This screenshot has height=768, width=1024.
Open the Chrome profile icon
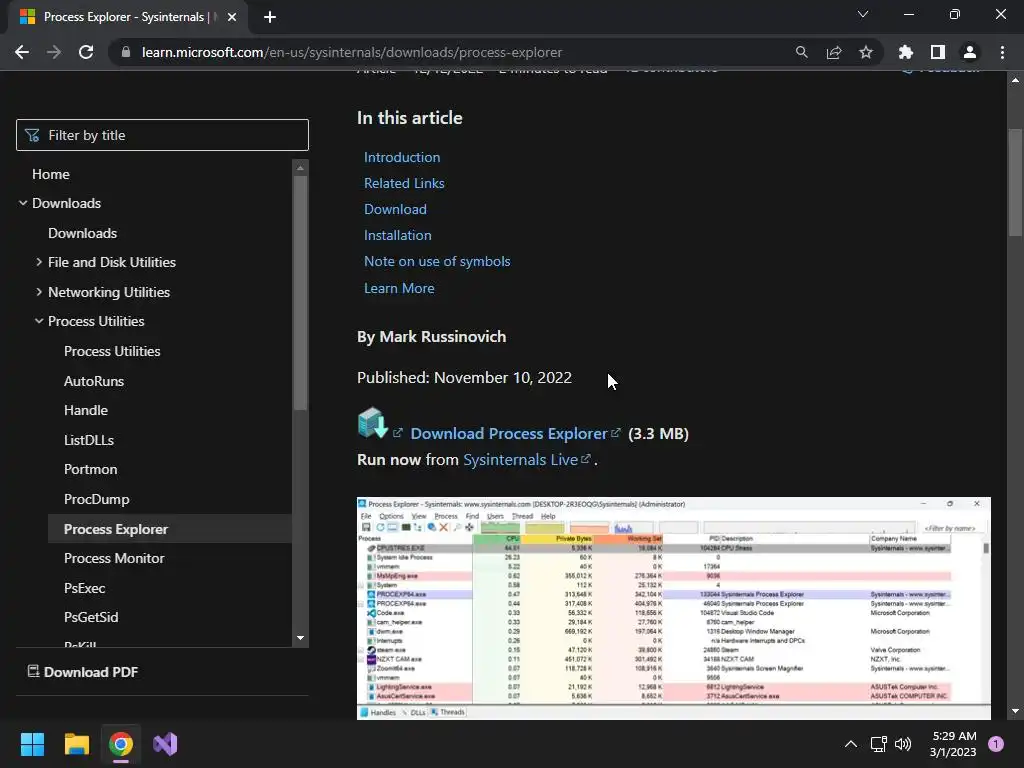pyautogui.click(x=970, y=52)
